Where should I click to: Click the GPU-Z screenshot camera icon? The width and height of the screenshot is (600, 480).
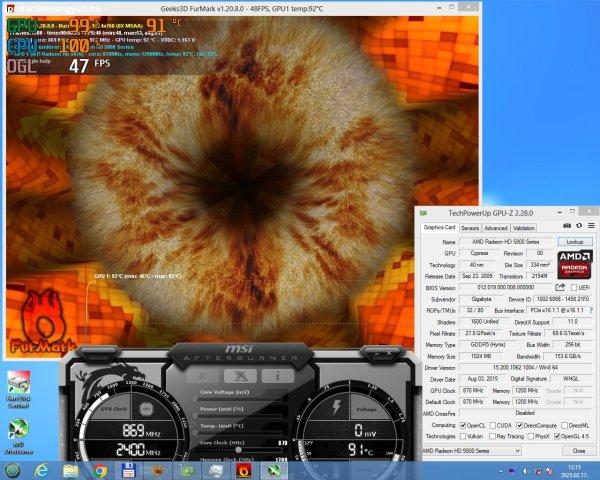pyautogui.click(x=567, y=226)
